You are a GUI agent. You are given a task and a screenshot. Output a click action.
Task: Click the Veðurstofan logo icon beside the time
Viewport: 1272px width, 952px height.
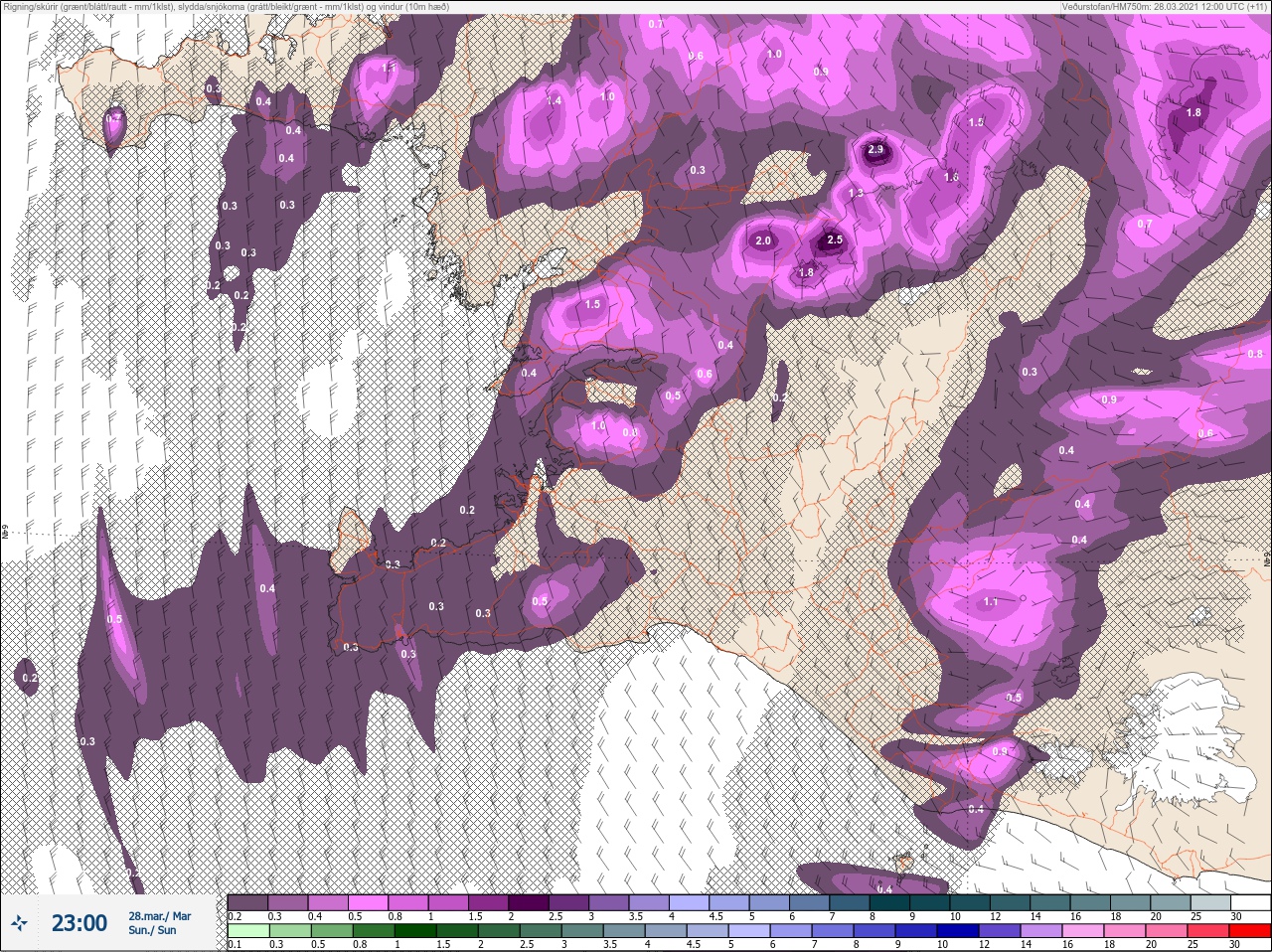[19, 923]
